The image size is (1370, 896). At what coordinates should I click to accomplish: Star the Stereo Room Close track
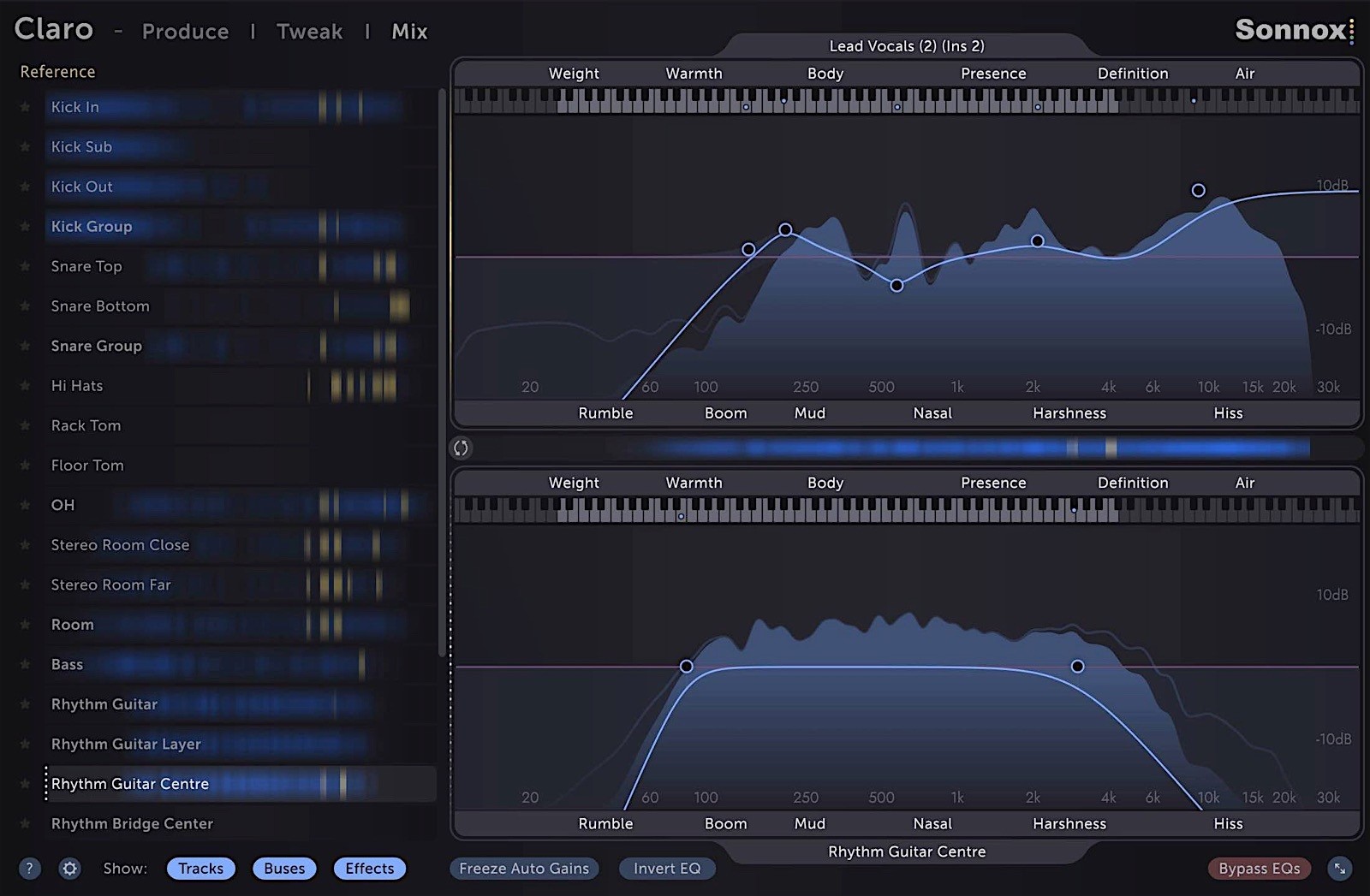25,545
